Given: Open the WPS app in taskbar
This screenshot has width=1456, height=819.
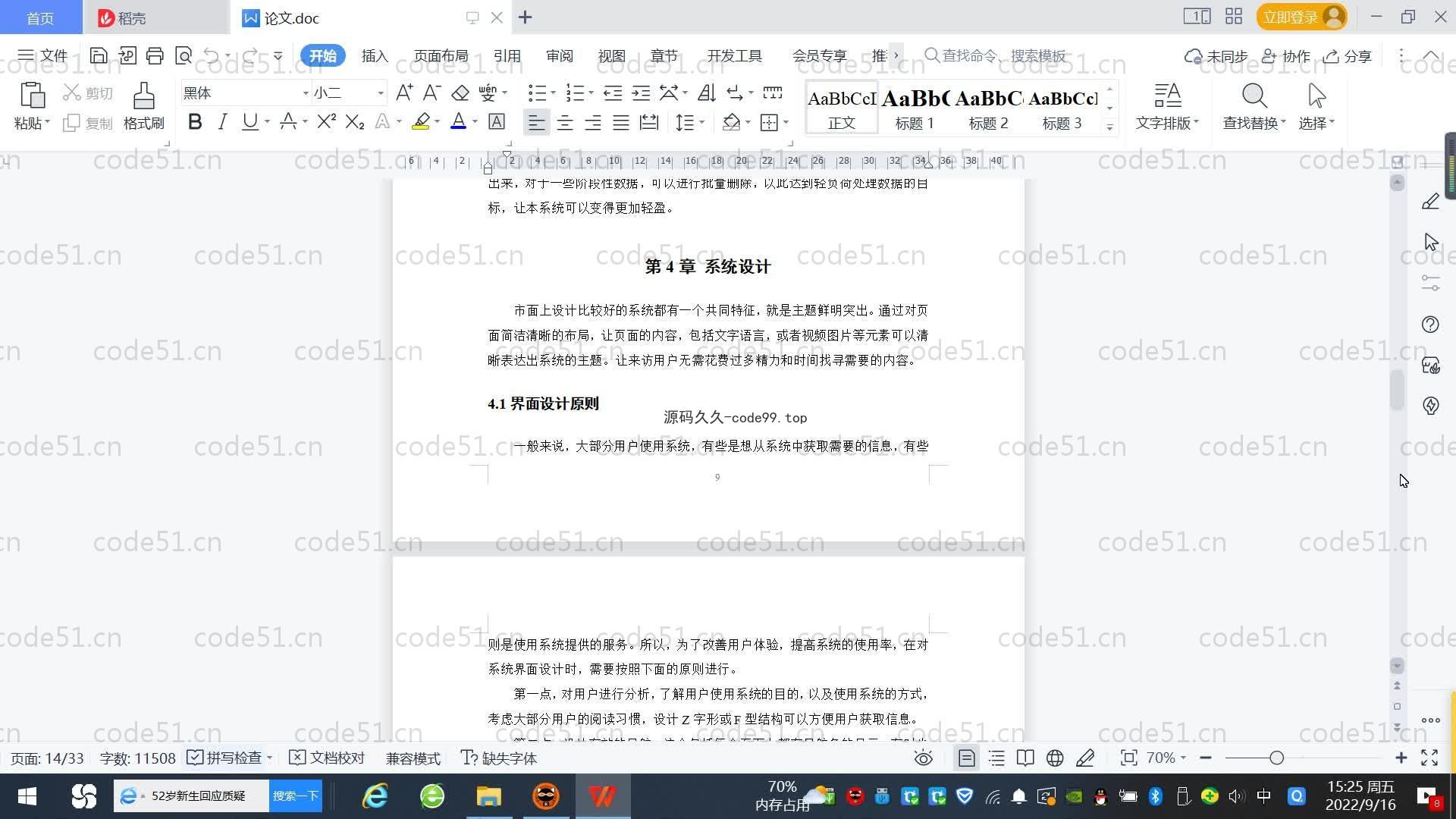Looking at the screenshot, I should point(603,796).
